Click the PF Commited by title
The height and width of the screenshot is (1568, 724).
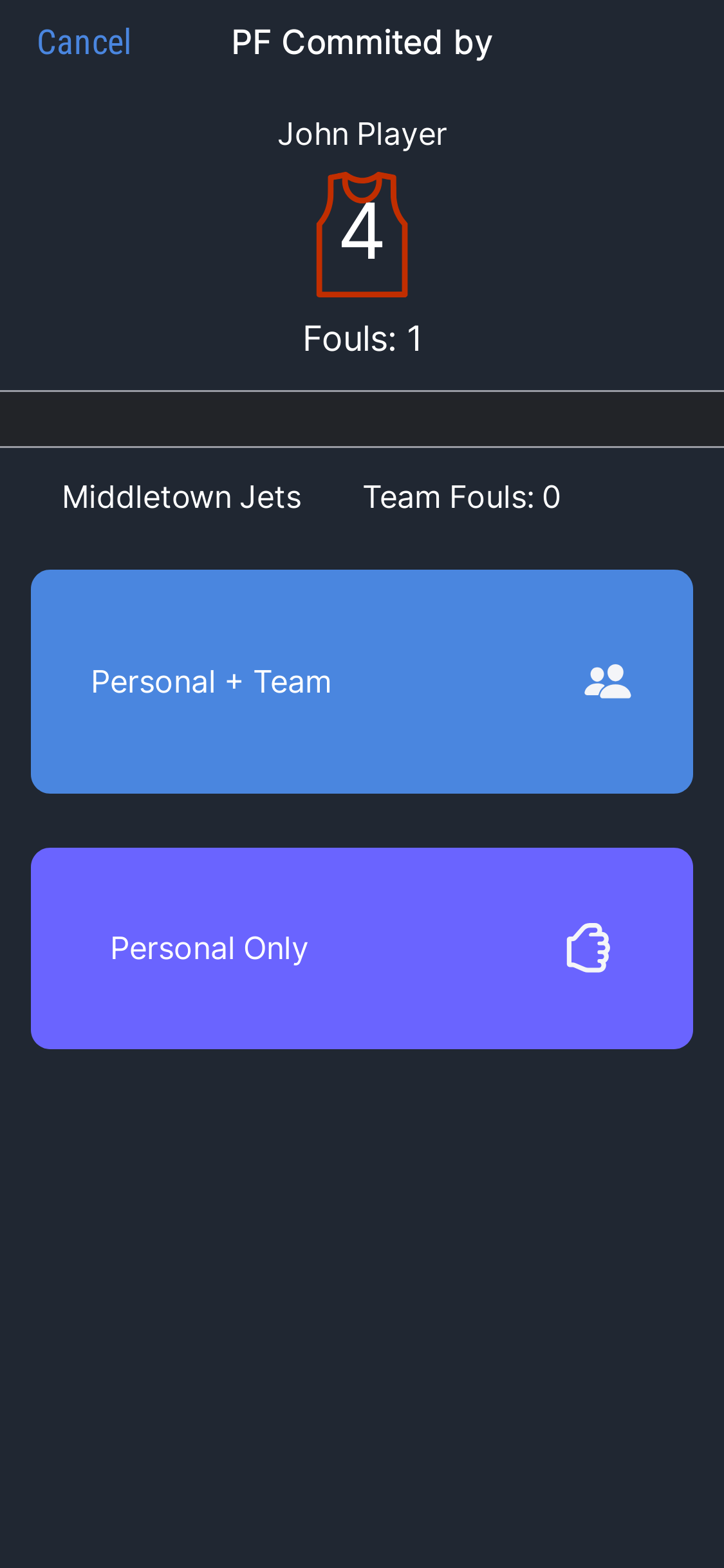coord(362,42)
